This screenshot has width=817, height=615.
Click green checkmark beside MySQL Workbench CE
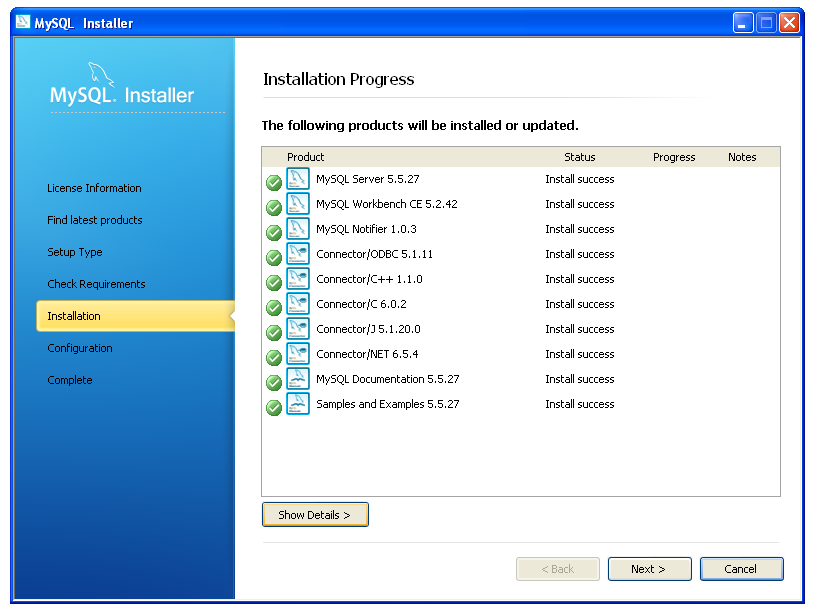[274, 208]
